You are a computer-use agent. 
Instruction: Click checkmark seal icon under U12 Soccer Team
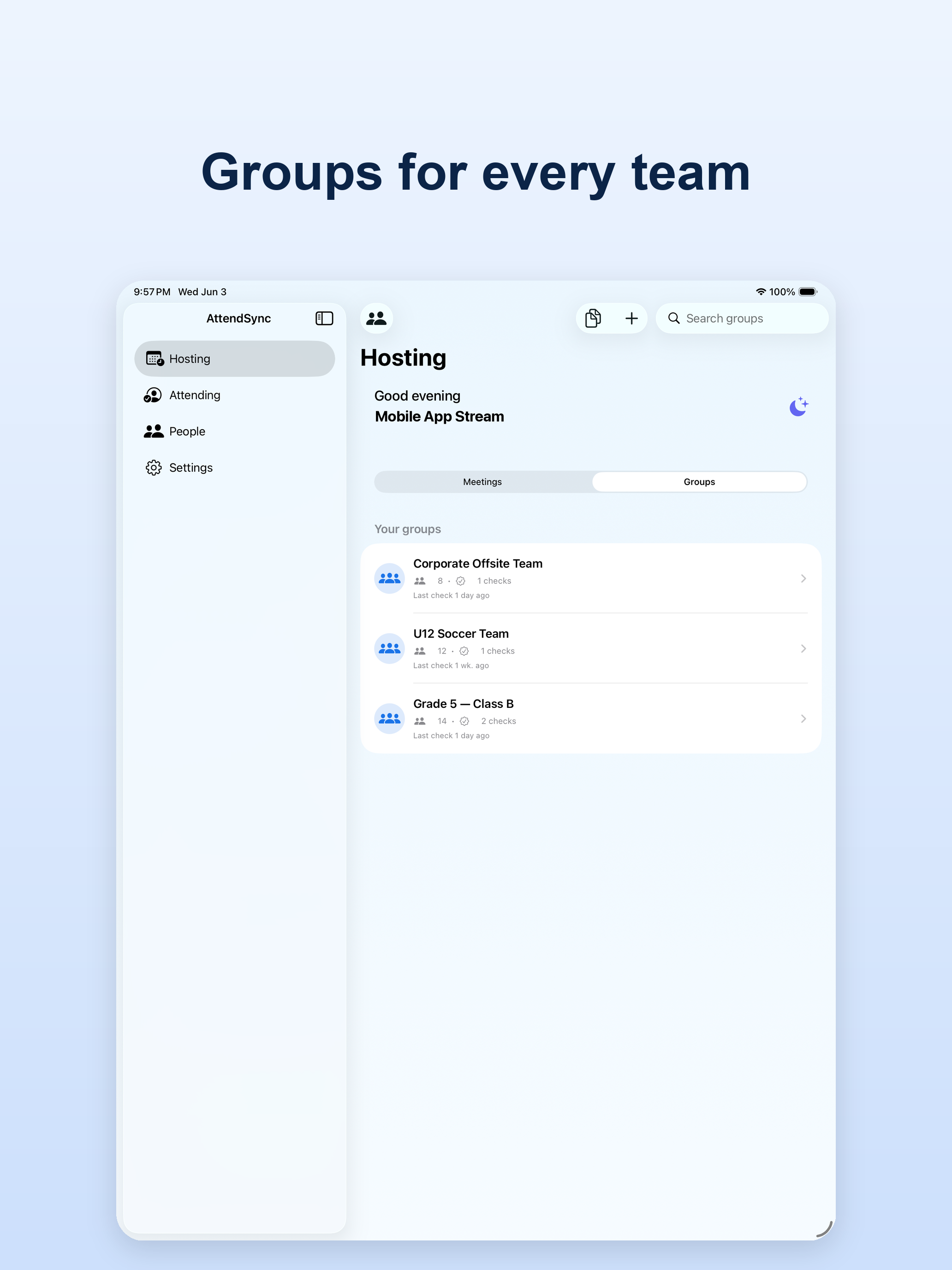464,651
